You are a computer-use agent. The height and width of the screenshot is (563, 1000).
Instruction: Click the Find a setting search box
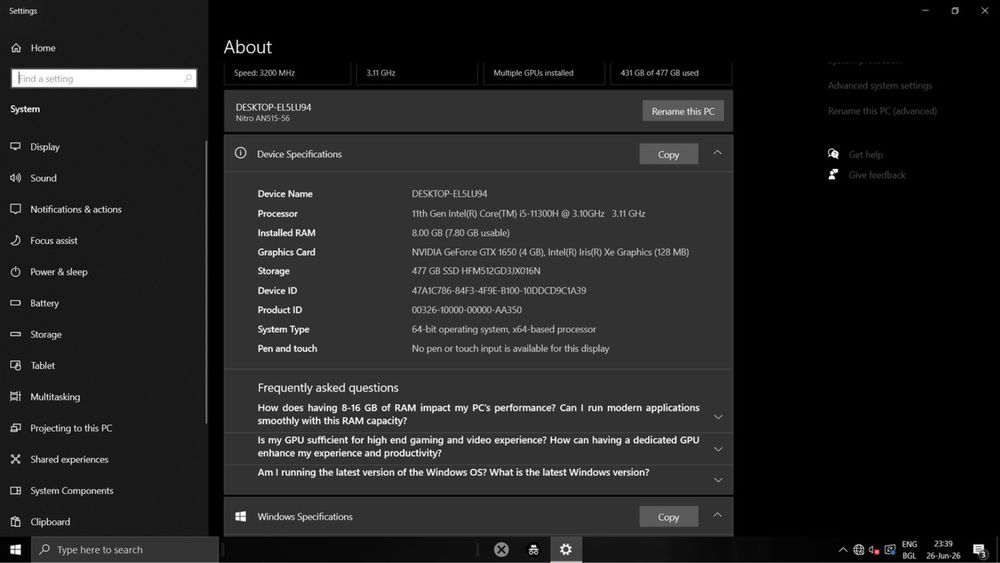[x=104, y=78]
